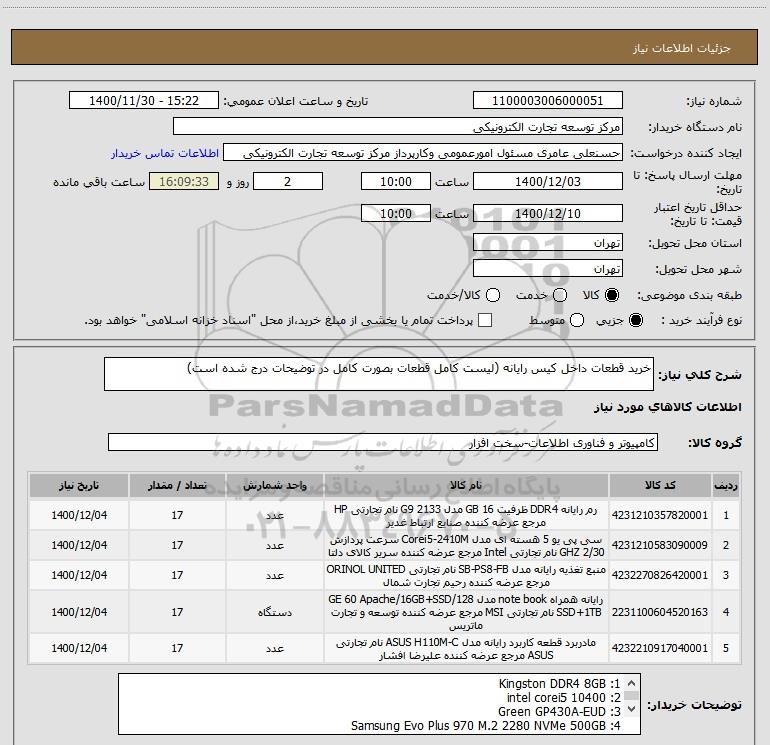Click the response deadline time 10:00 field
Screen dimensions: 770x745
(396, 182)
